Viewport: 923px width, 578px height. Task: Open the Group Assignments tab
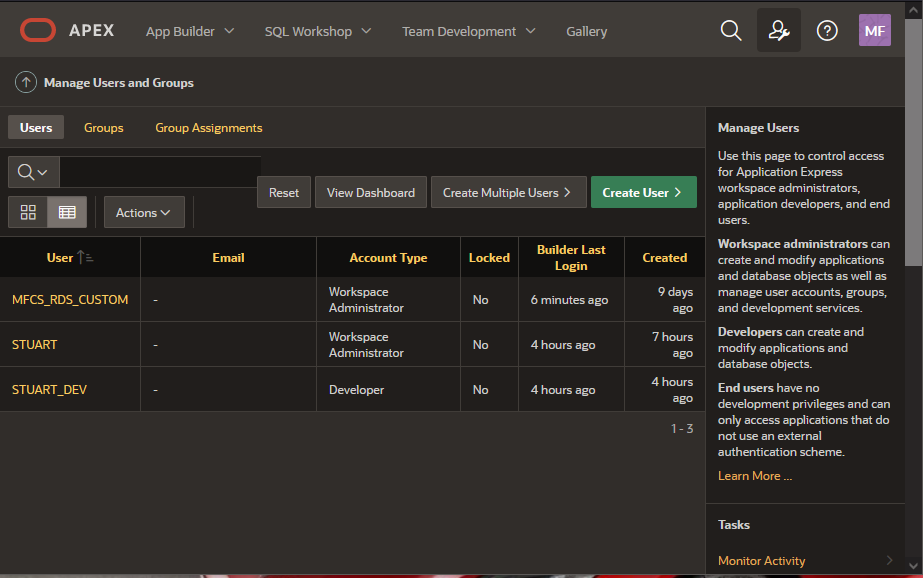[x=208, y=128]
